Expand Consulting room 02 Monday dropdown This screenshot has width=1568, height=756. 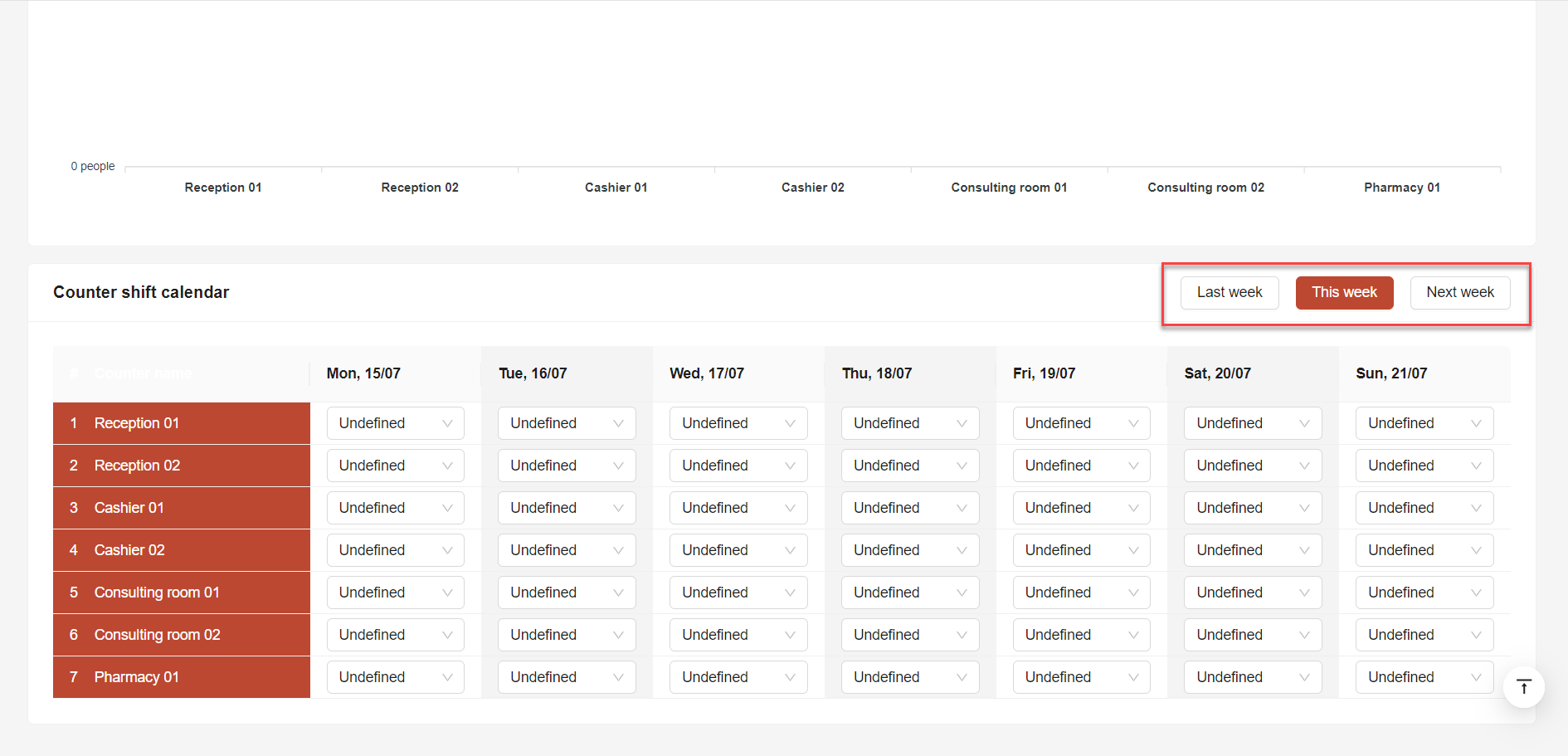point(395,635)
